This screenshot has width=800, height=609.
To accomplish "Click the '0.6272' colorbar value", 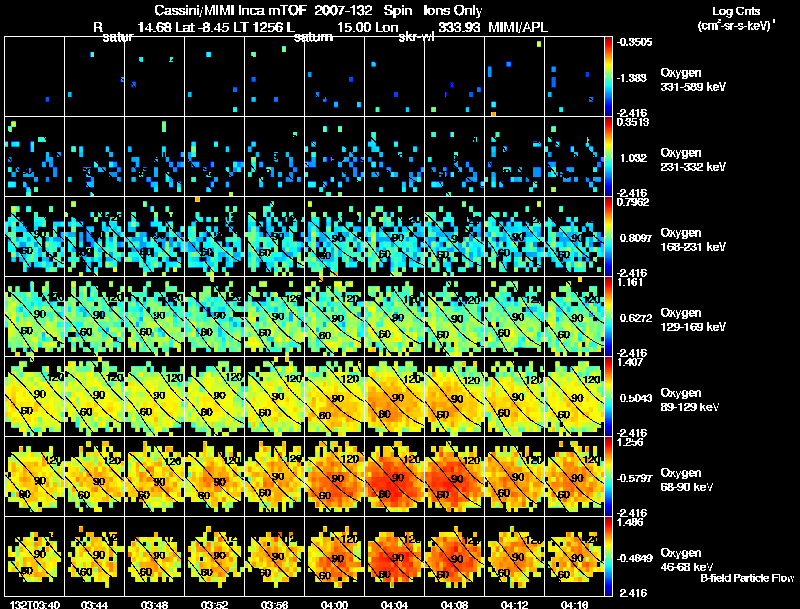I will tap(636, 318).
